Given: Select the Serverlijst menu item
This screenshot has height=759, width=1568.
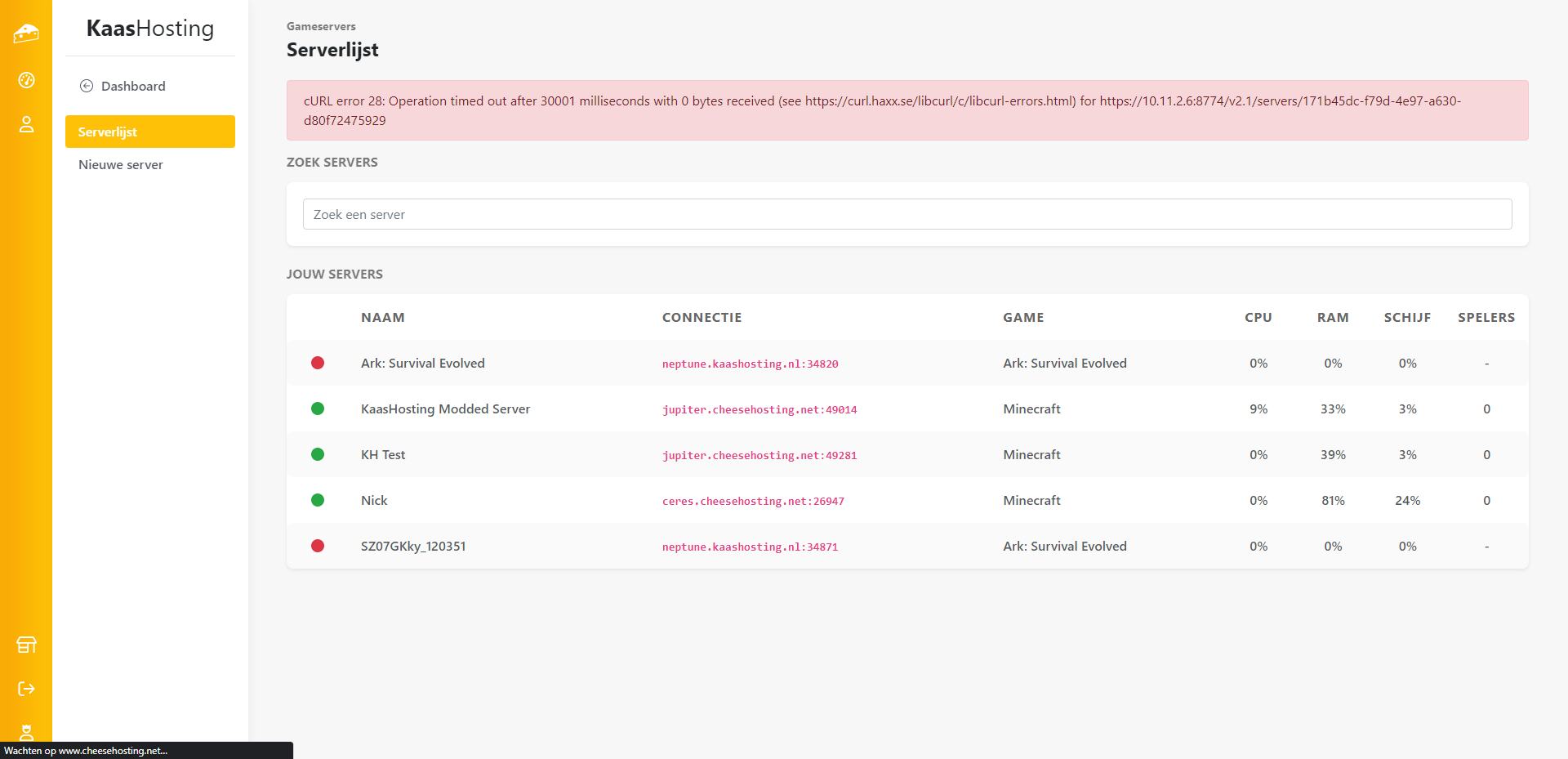Looking at the screenshot, I should (150, 132).
